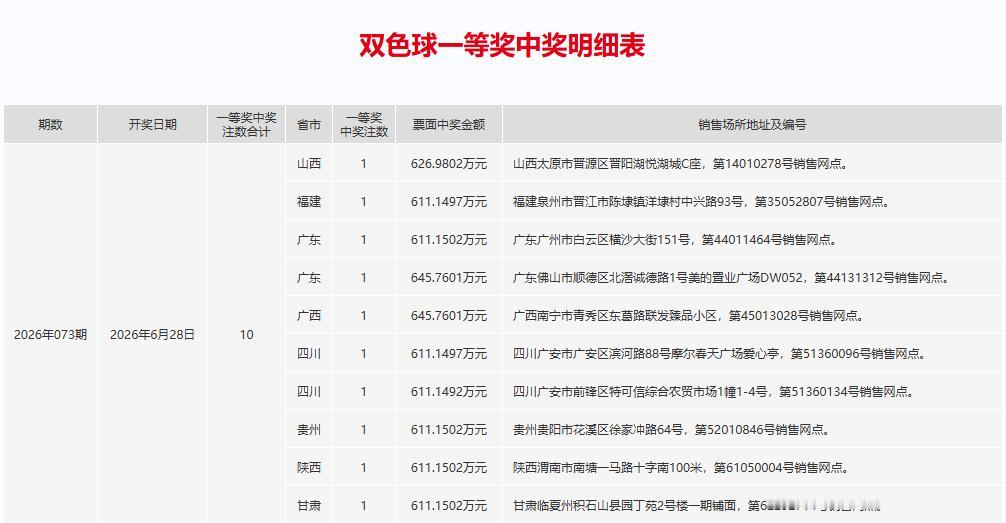Click the 陕西 province cell
This screenshot has height=523, width=1006.
click(x=309, y=467)
